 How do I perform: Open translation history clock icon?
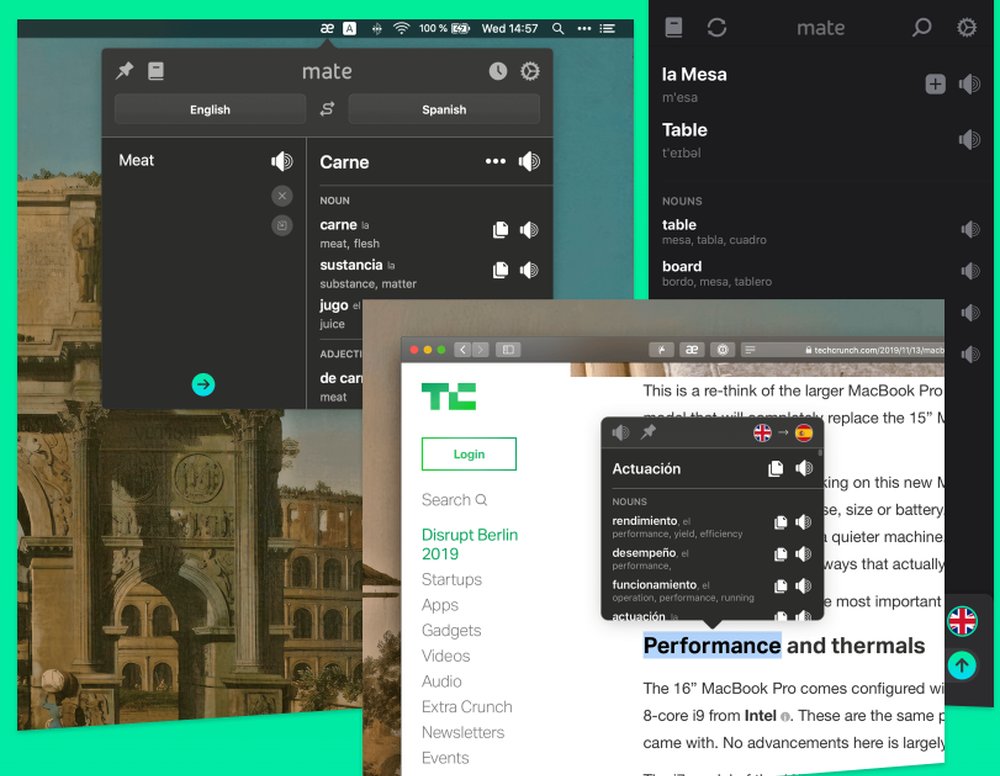[x=497, y=71]
